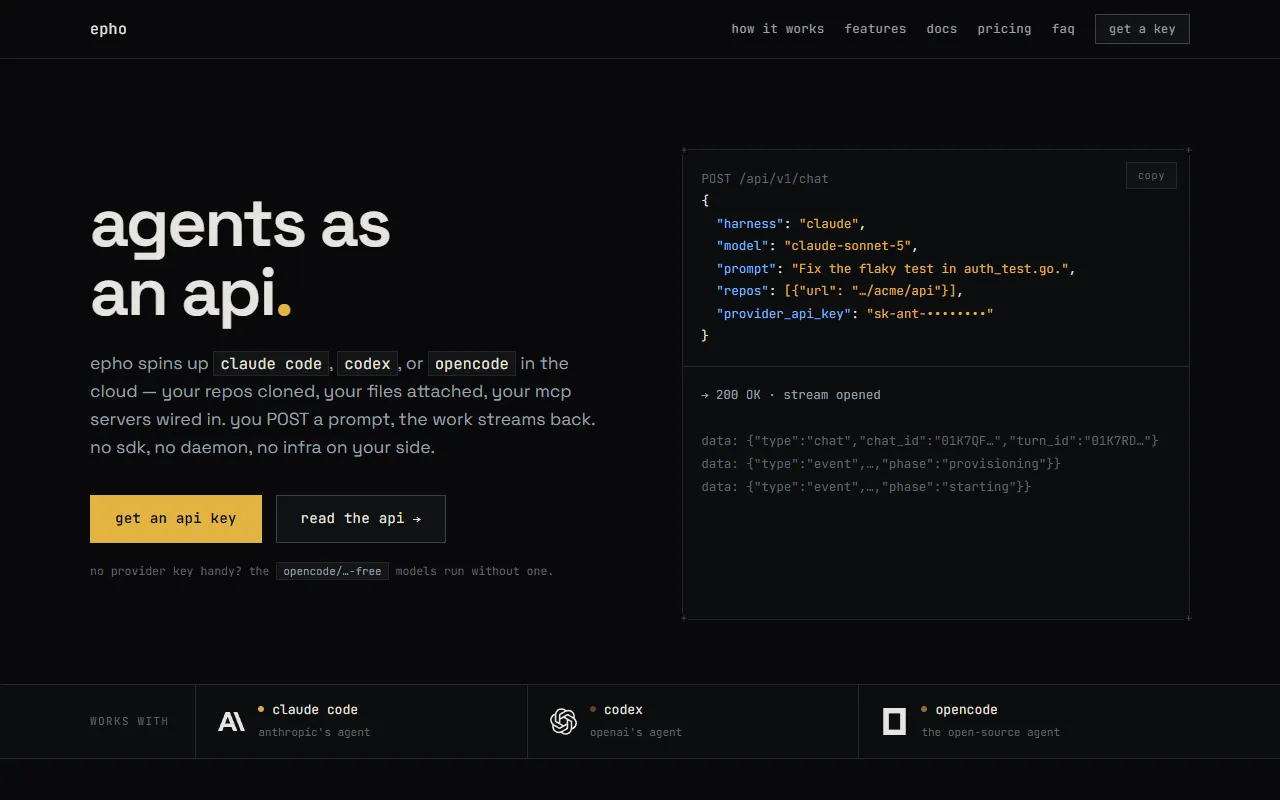The image size is (1280, 800).
Task: Click the "provider_api_key" code line
Action: [x=855, y=314]
